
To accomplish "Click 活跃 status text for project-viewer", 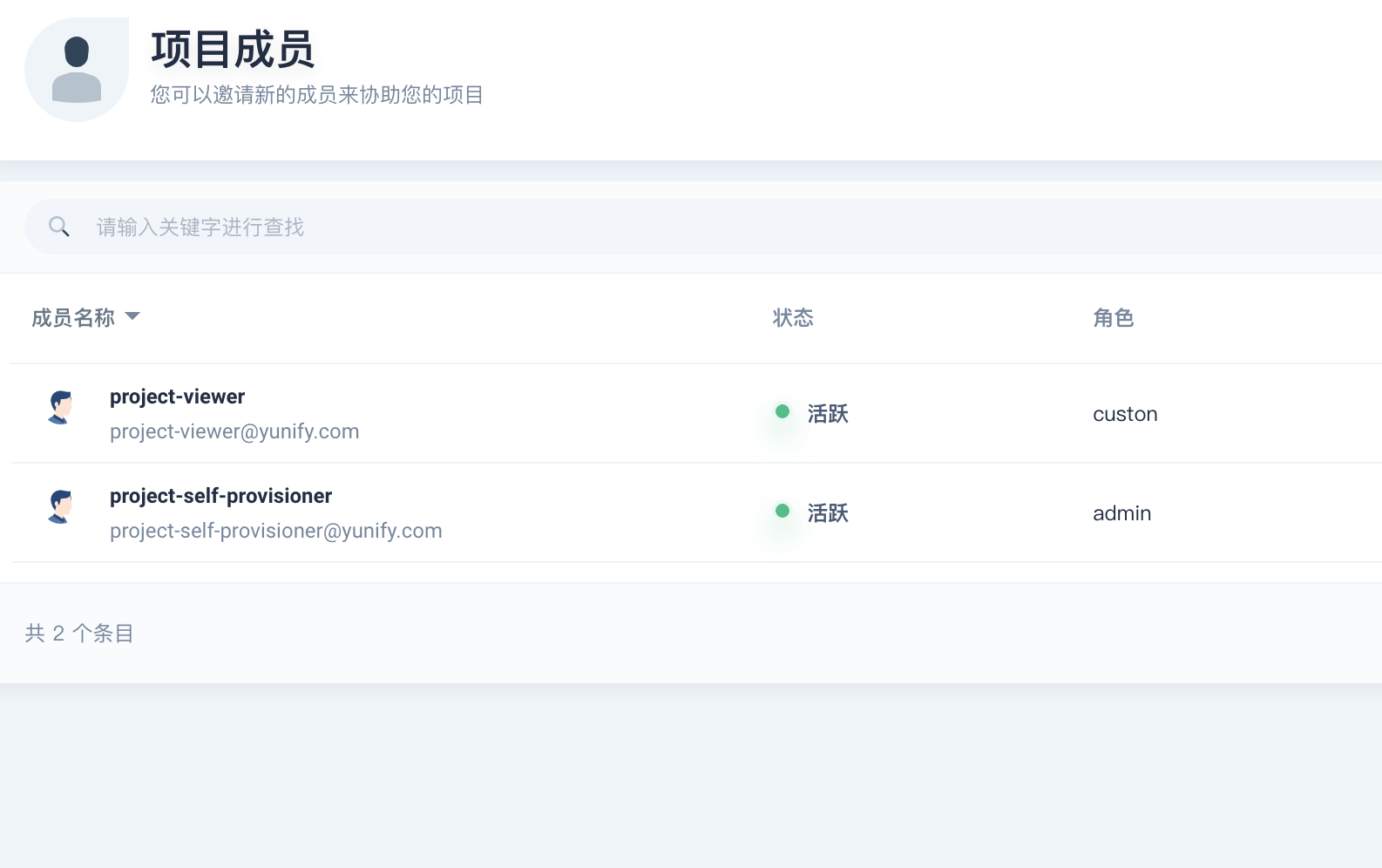I will (828, 414).
